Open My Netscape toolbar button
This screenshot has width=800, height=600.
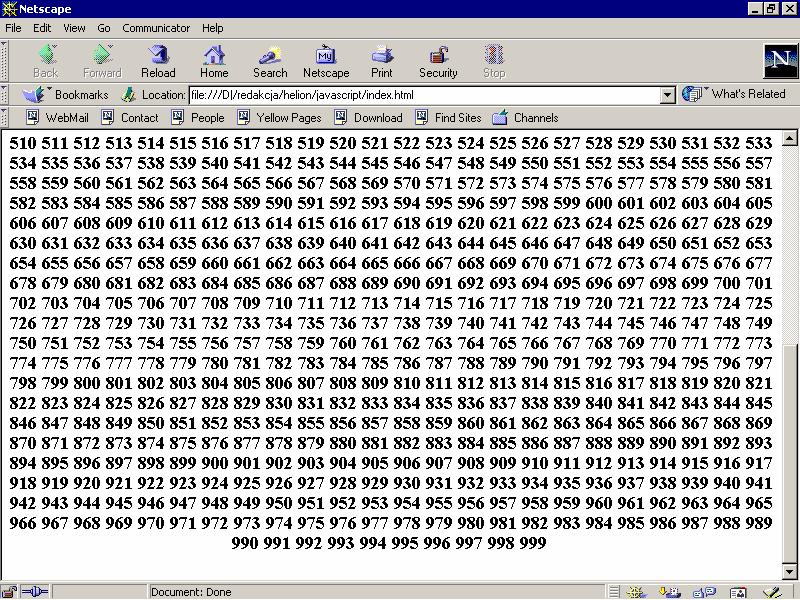point(326,61)
